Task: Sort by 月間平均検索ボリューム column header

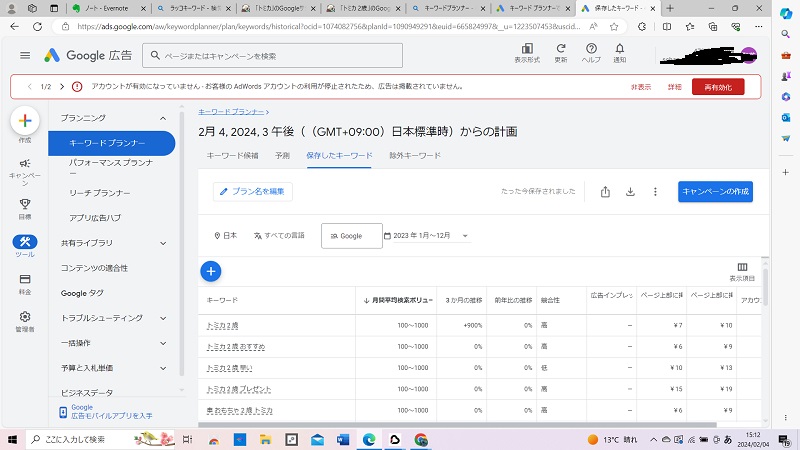Action: (x=398, y=301)
